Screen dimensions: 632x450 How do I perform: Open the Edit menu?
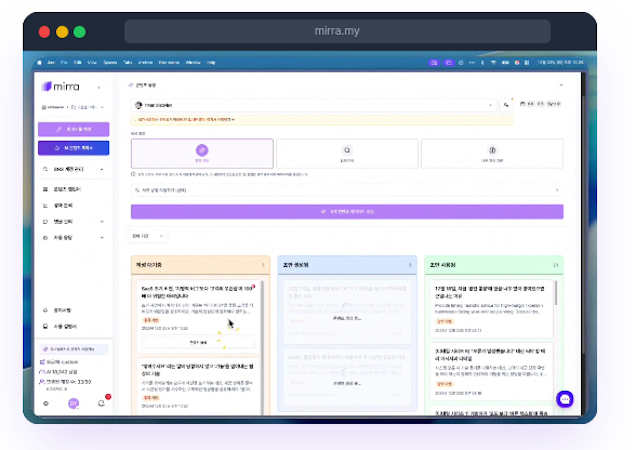[77, 62]
